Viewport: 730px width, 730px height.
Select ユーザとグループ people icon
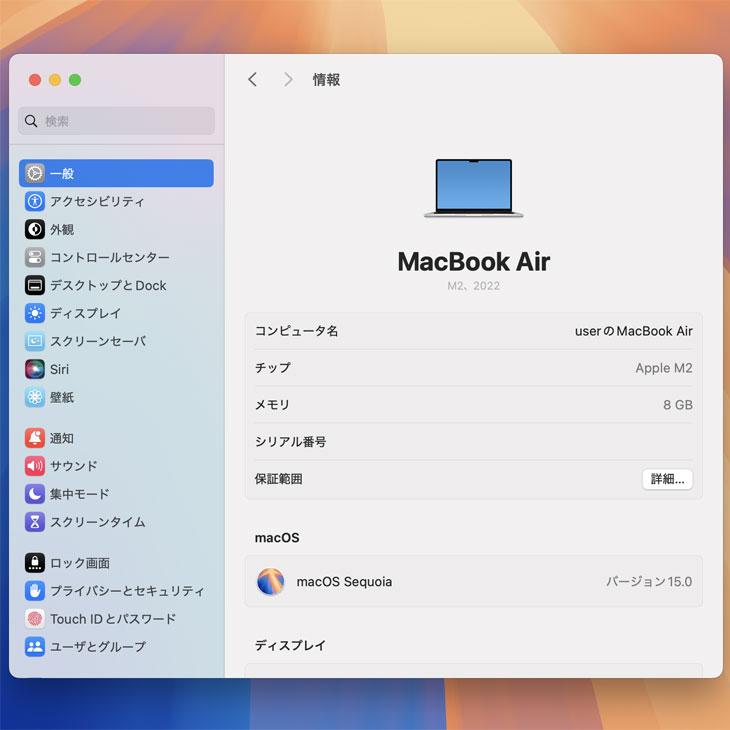tap(35, 647)
